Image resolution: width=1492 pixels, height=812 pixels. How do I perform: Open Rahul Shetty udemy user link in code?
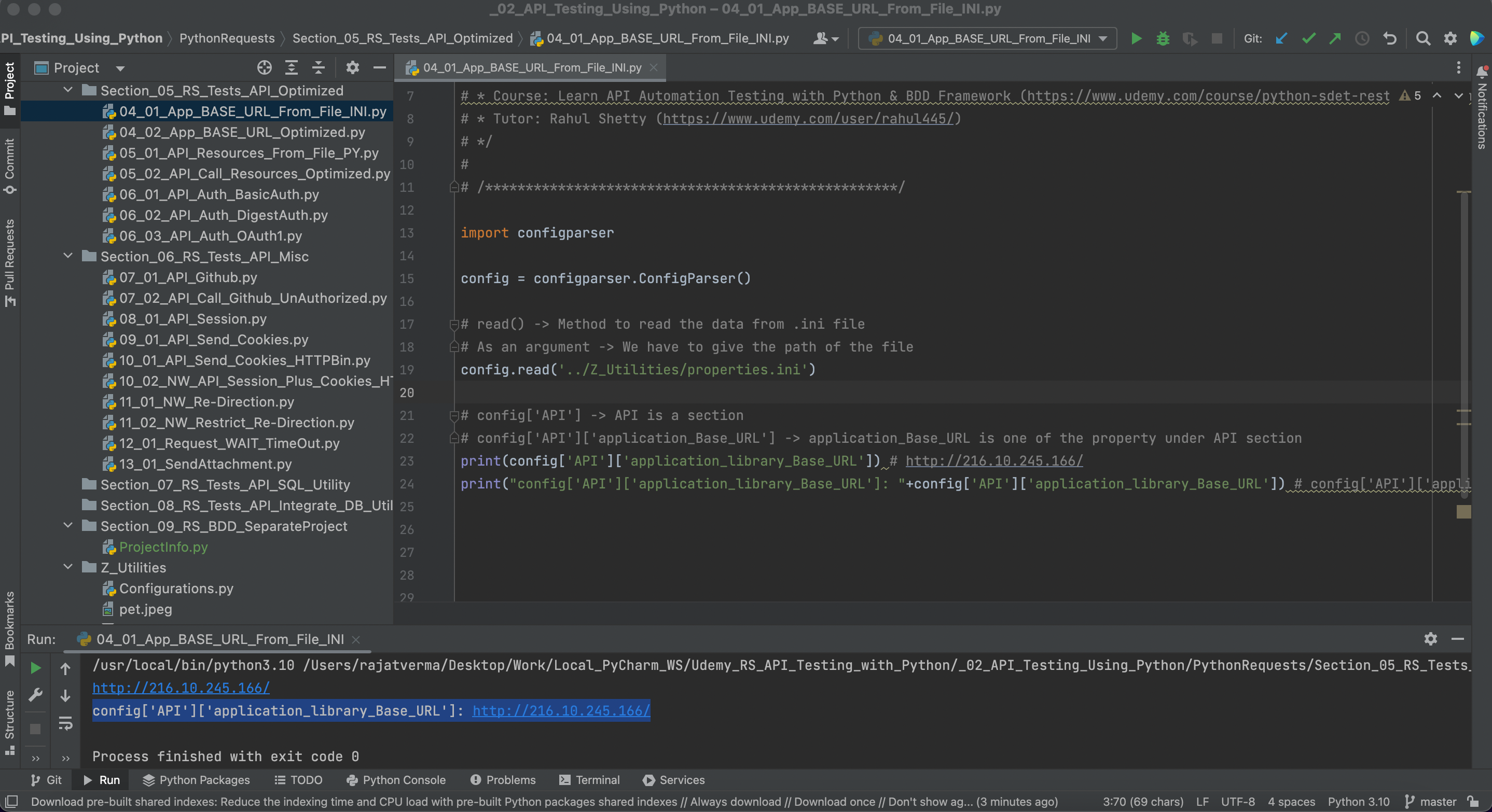tap(808, 119)
